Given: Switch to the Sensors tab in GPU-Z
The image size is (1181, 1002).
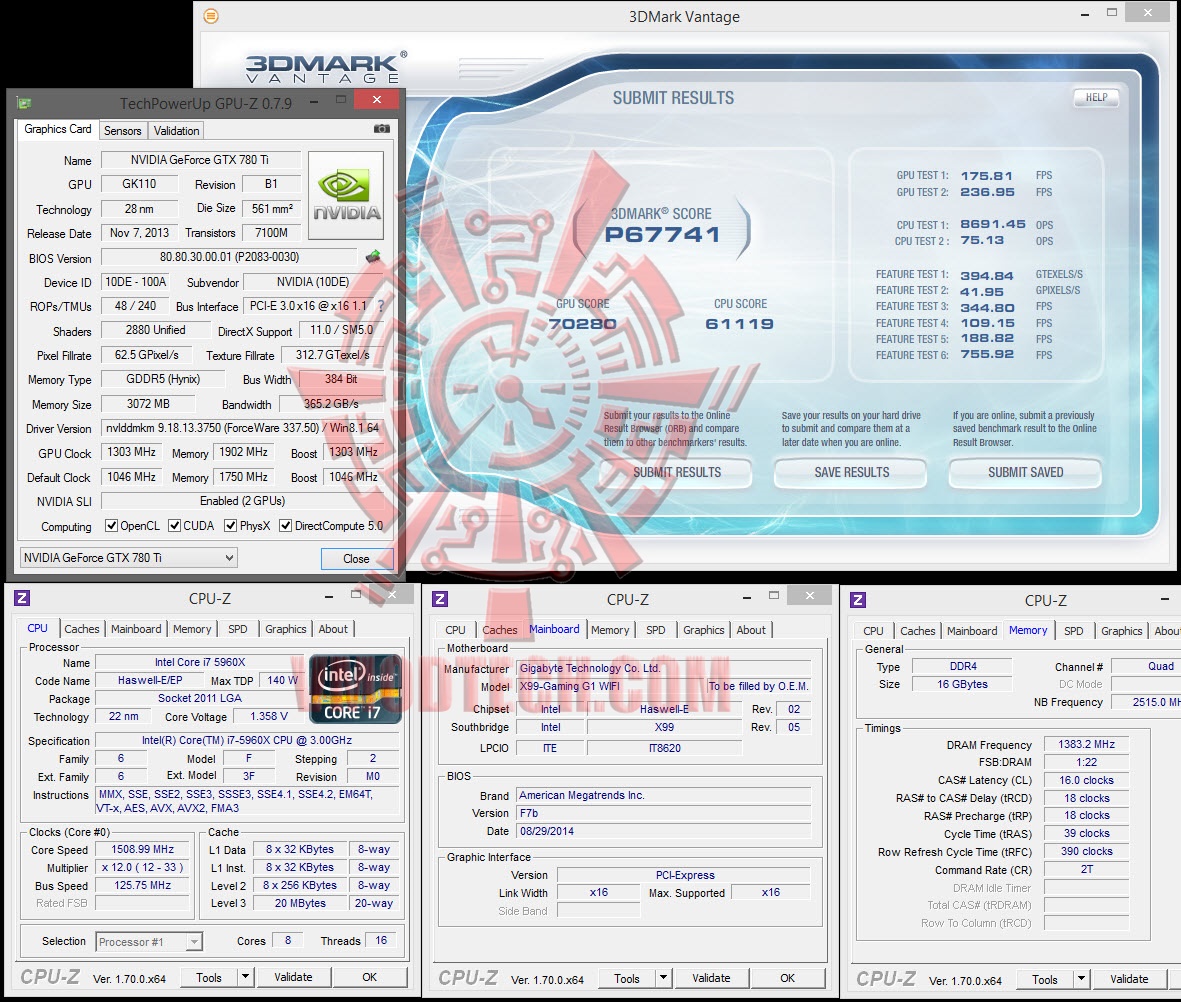Looking at the screenshot, I should point(123,130).
